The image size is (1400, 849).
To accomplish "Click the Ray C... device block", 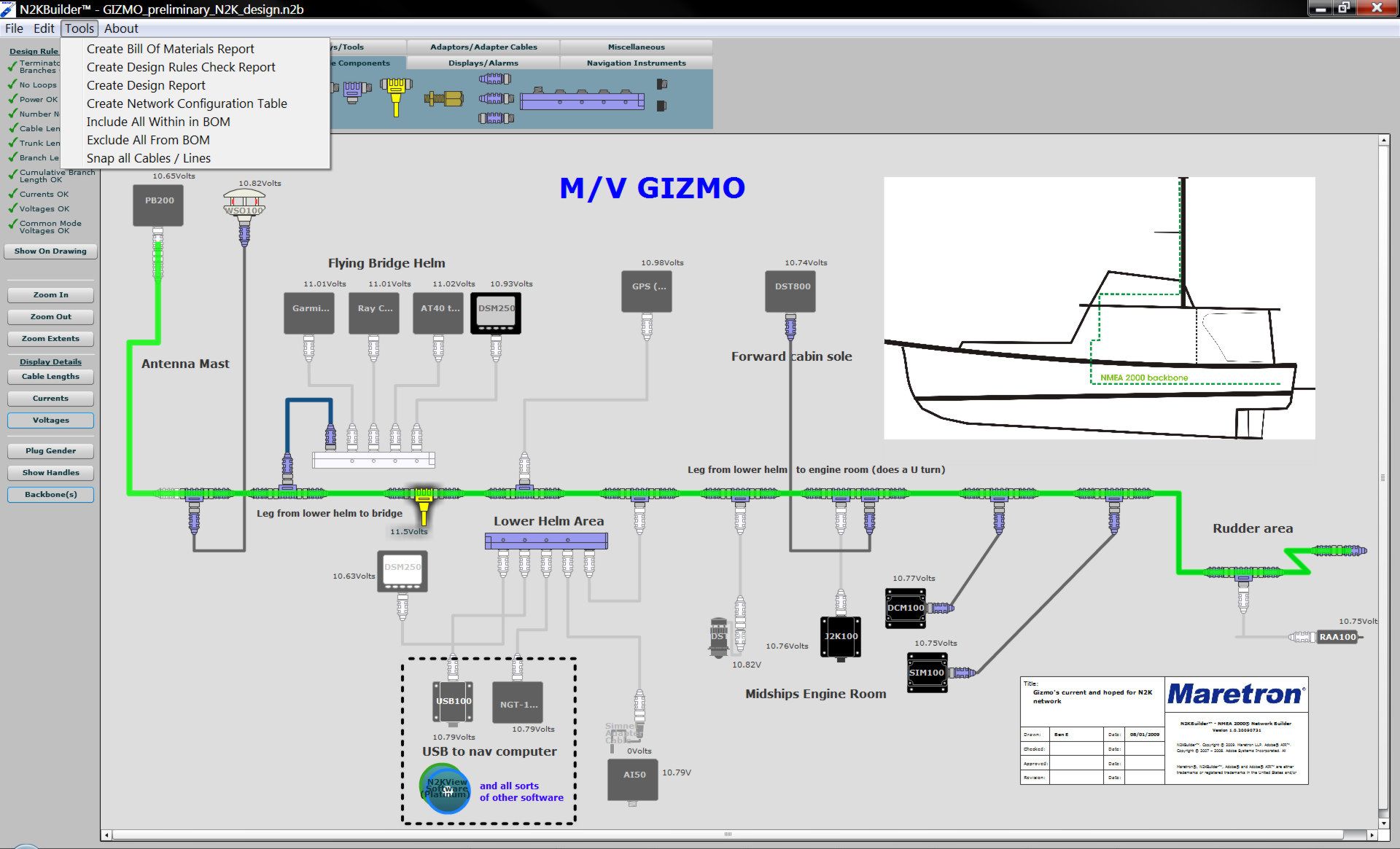I will 374,313.
